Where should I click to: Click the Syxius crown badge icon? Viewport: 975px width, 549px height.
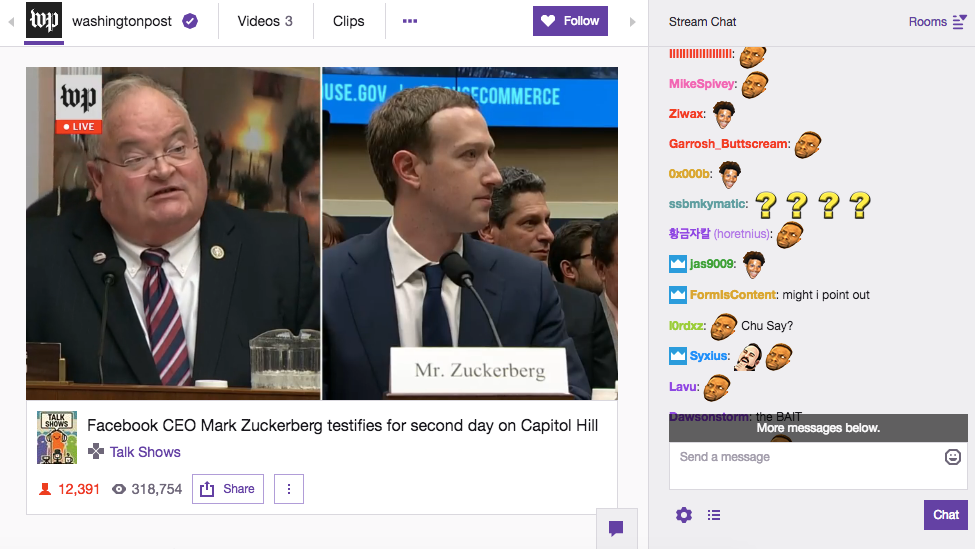[x=678, y=356]
